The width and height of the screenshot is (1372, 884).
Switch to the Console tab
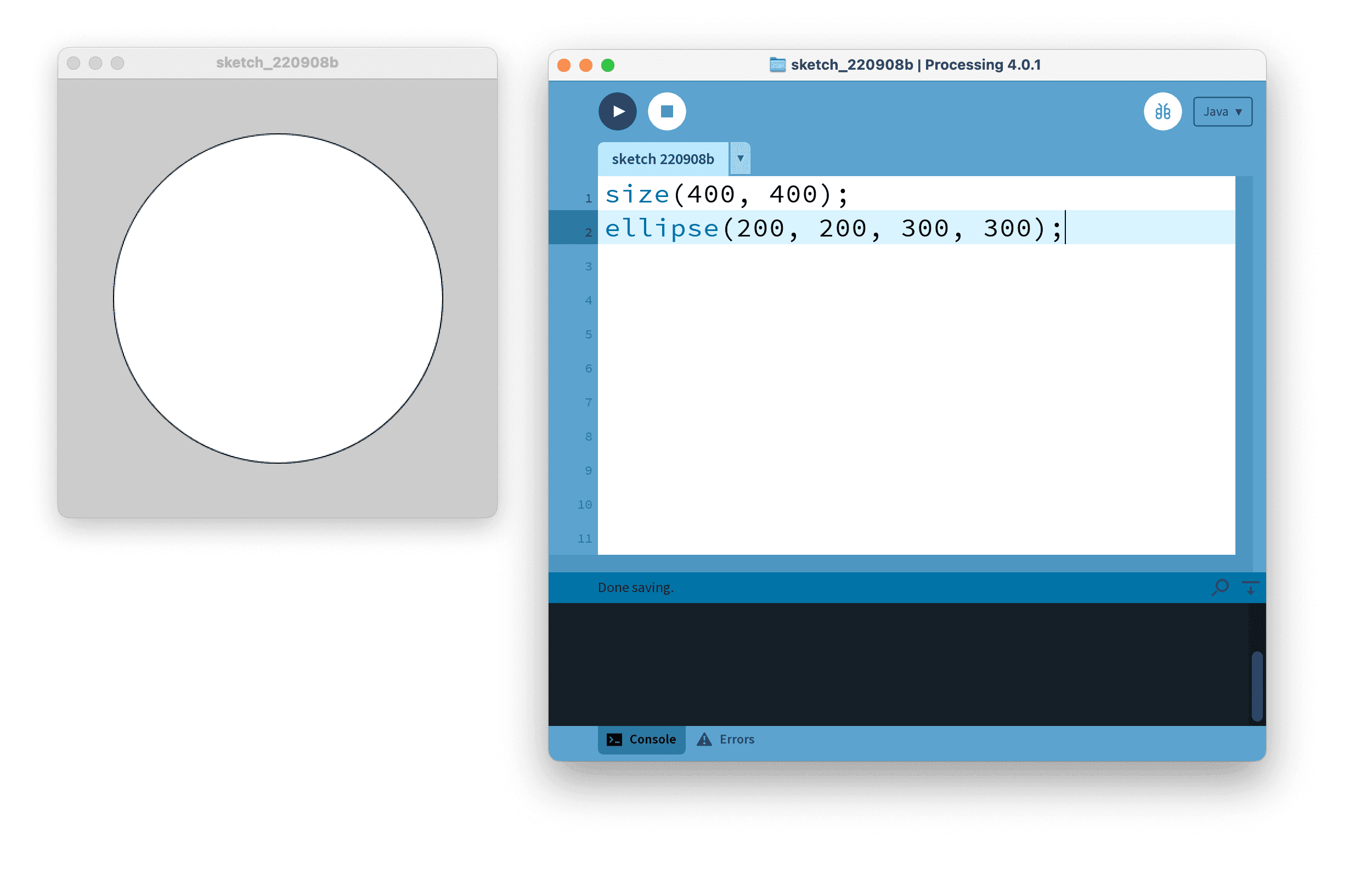640,739
